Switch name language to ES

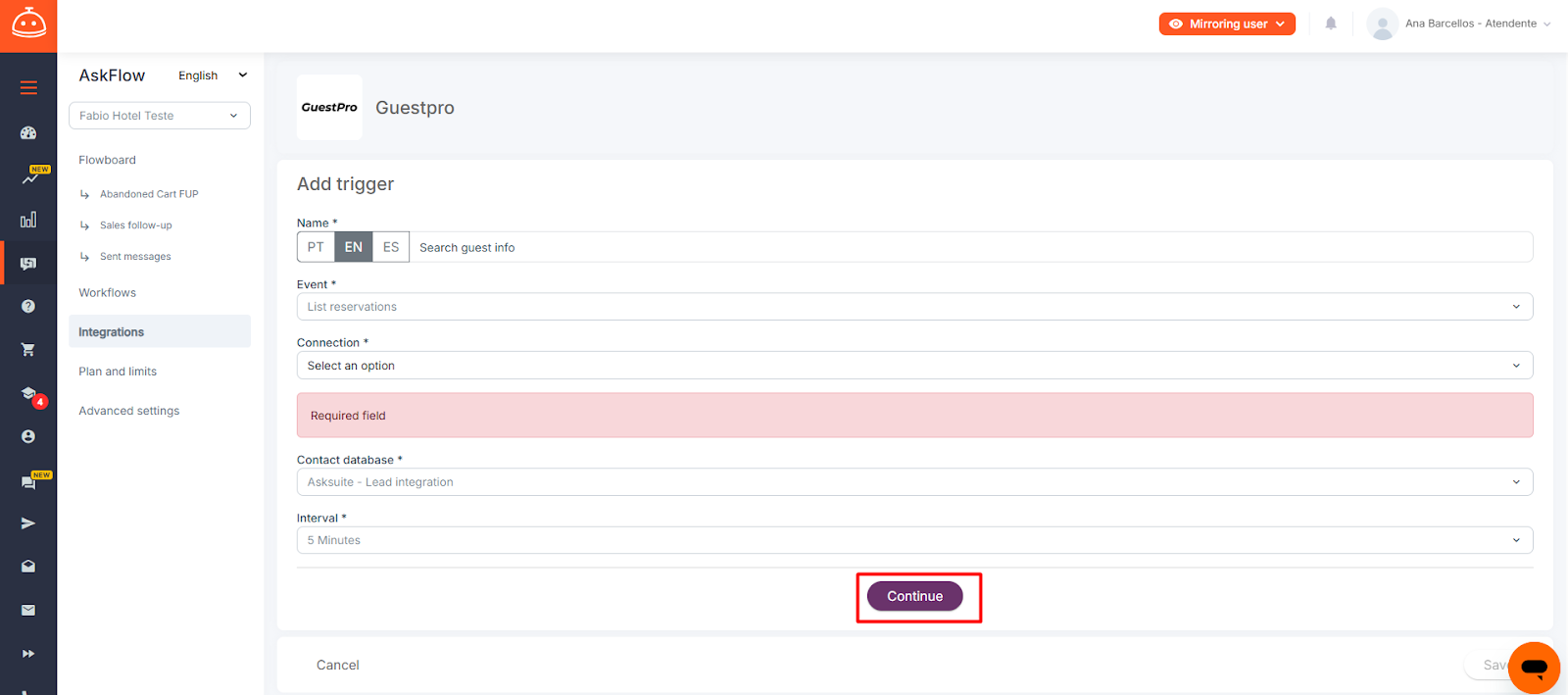(x=391, y=247)
